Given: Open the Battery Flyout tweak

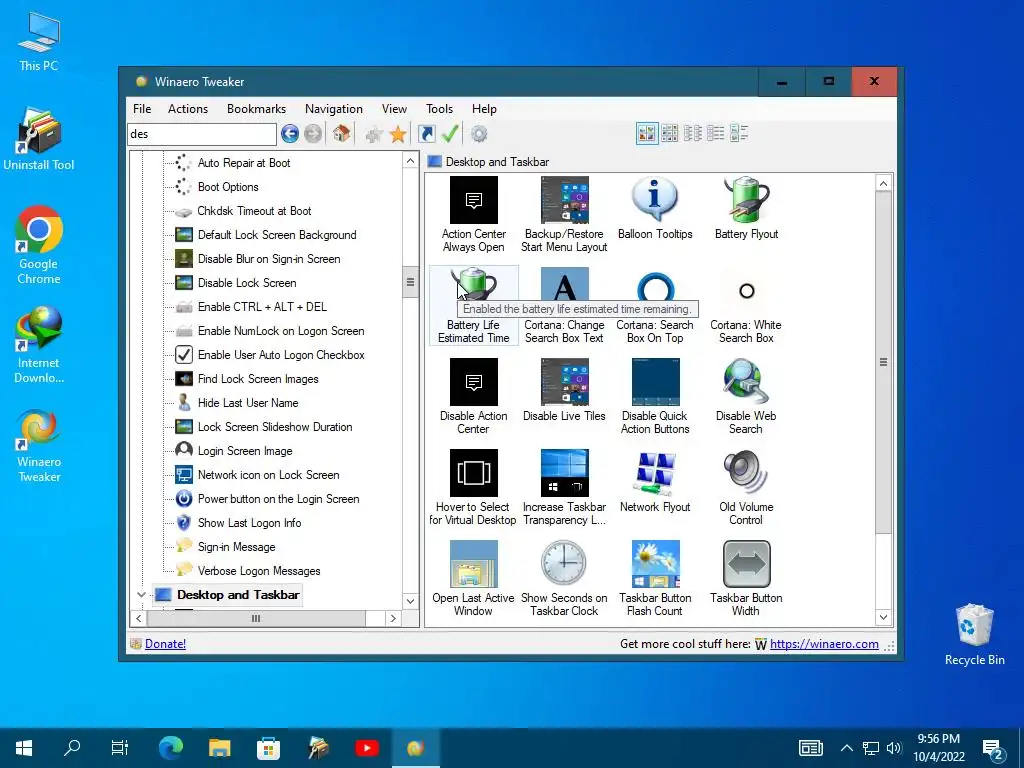Looking at the screenshot, I should (x=746, y=208).
